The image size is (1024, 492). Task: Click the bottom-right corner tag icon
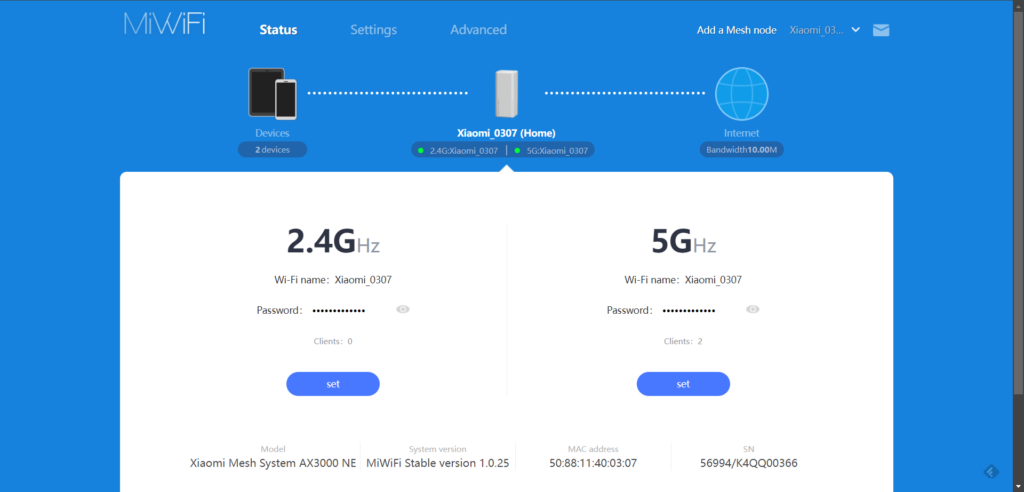pyautogui.click(x=991, y=472)
